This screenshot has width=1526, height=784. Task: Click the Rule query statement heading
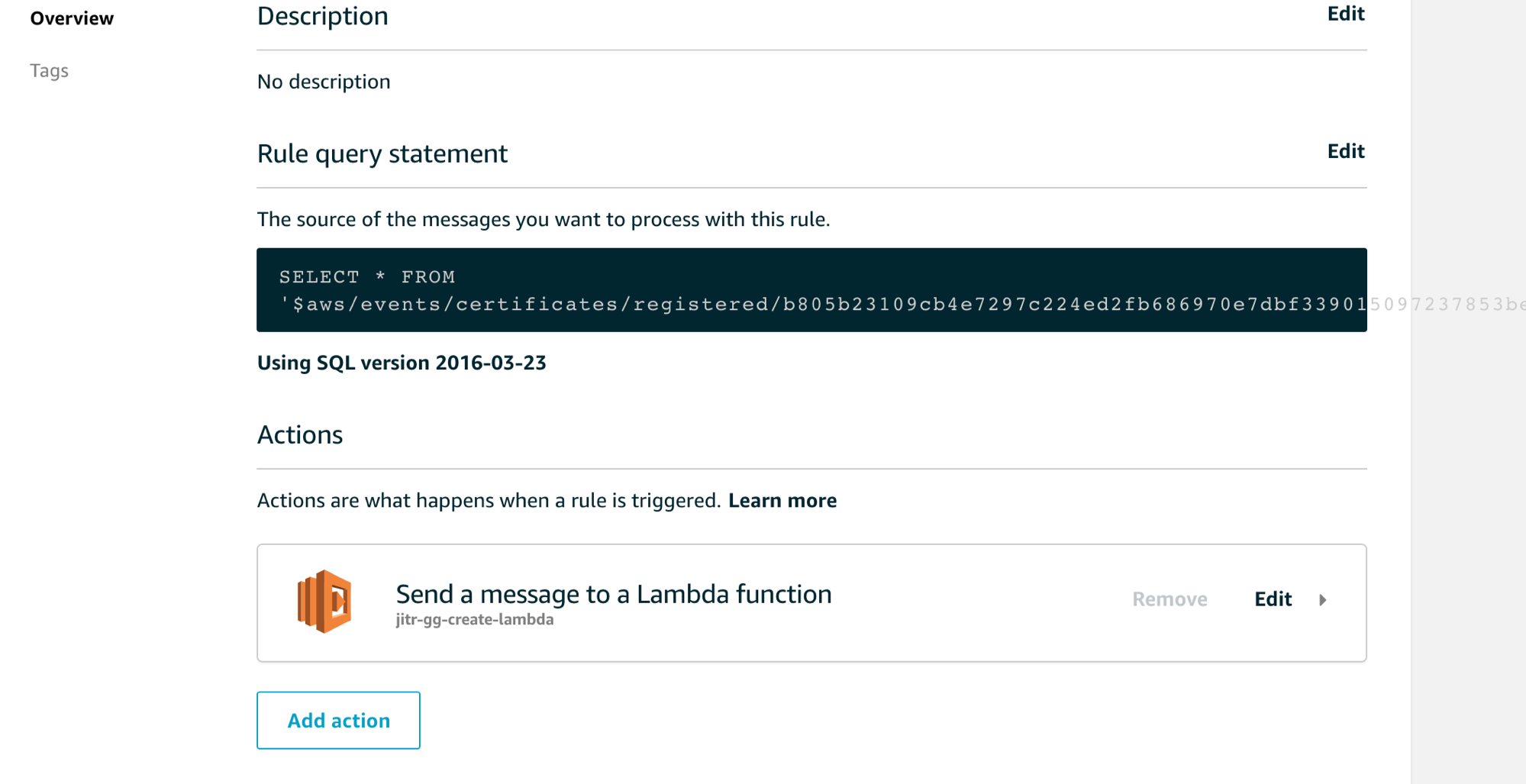click(x=382, y=153)
